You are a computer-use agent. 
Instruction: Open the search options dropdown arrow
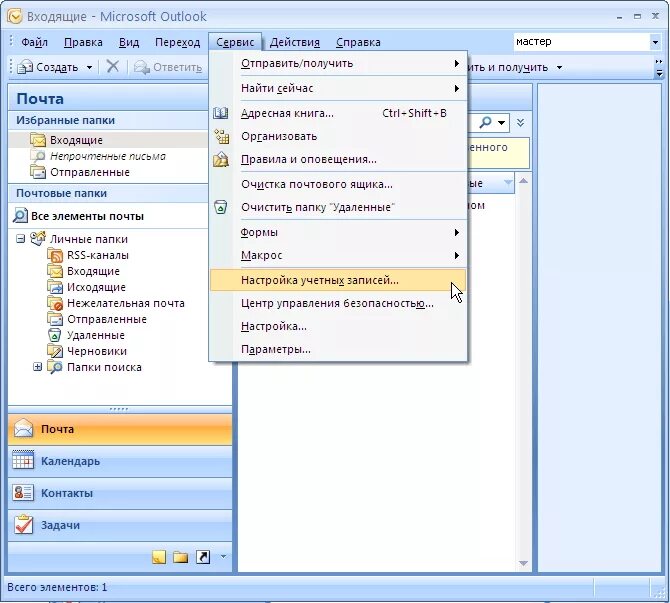(x=502, y=123)
